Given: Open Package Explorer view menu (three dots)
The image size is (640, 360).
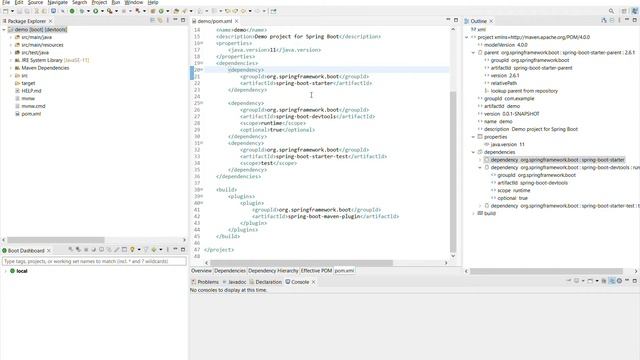Looking at the screenshot, I should coord(168,20).
